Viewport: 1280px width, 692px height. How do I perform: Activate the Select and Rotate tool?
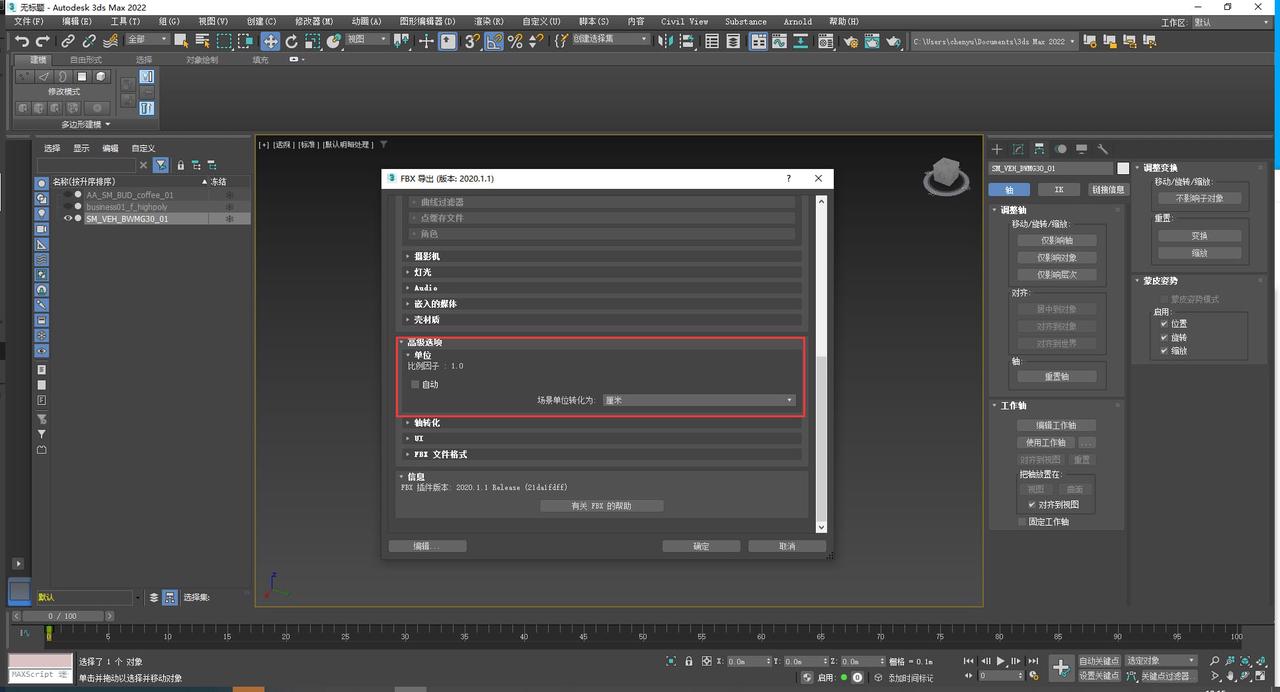[291, 41]
